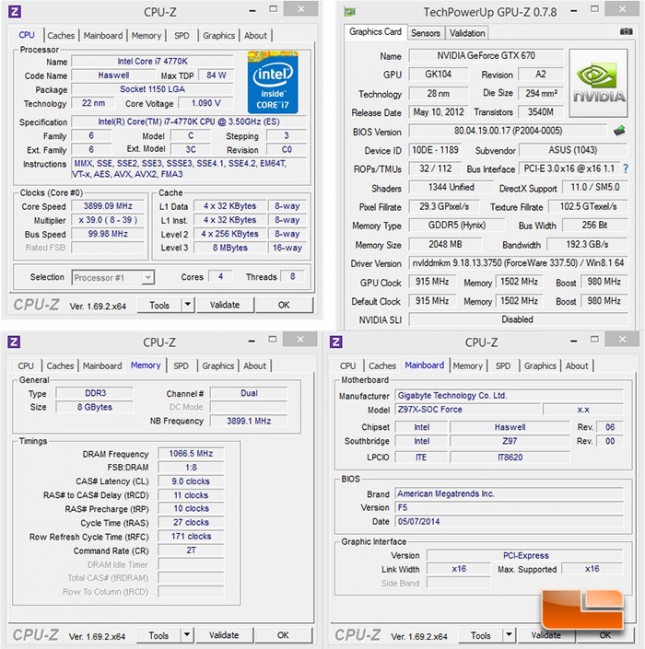Click the Driver Version field nvlddmkm 9.18.13.3750
The image size is (645, 649).
[x=518, y=263]
